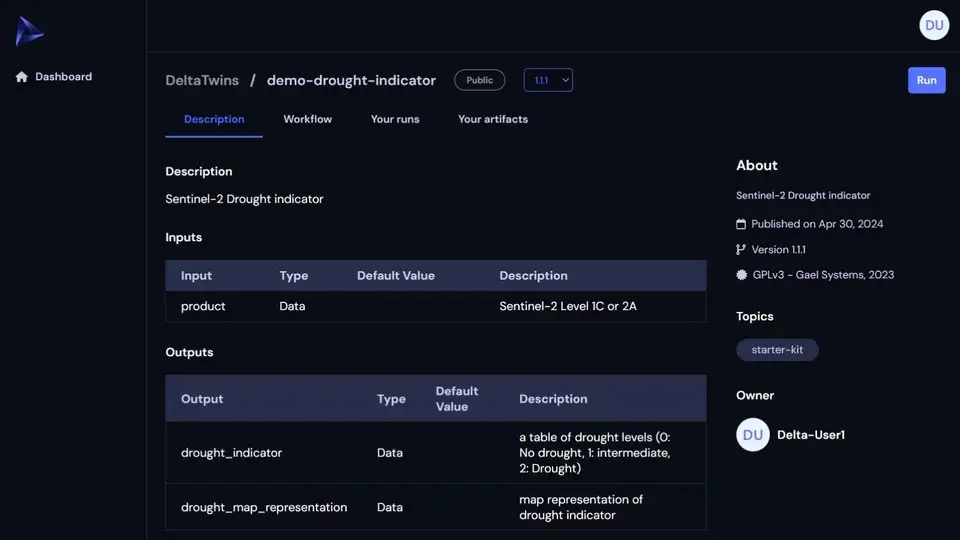Click the DeltaTwins triangle logo
Screen dimensions: 960x540
[29, 31]
